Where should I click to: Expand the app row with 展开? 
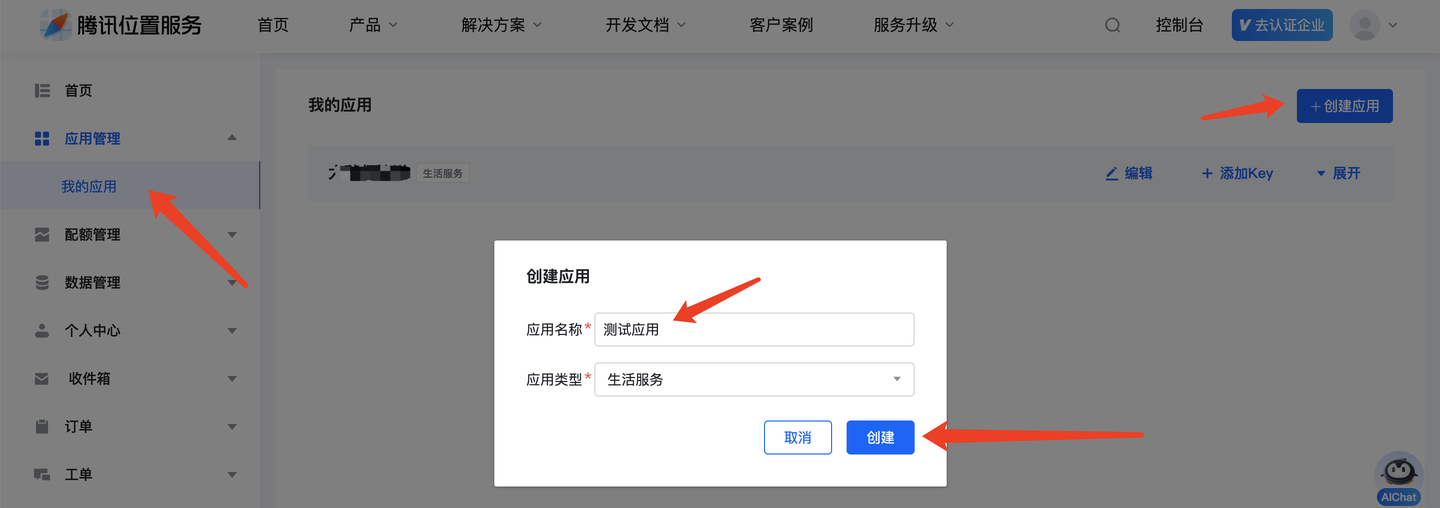(x=1338, y=173)
